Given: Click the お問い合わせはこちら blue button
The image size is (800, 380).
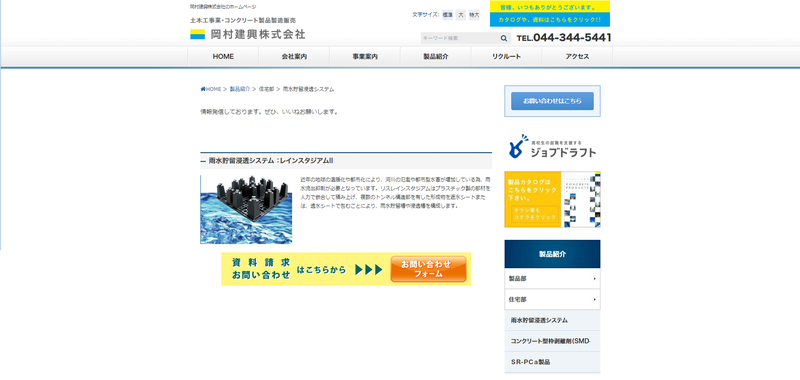Looking at the screenshot, I should click(x=552, y=101).
